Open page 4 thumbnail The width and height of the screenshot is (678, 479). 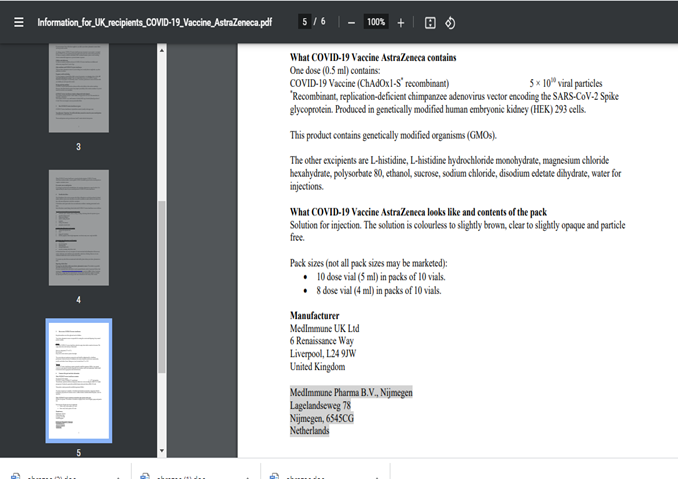(x=79, y=227)
